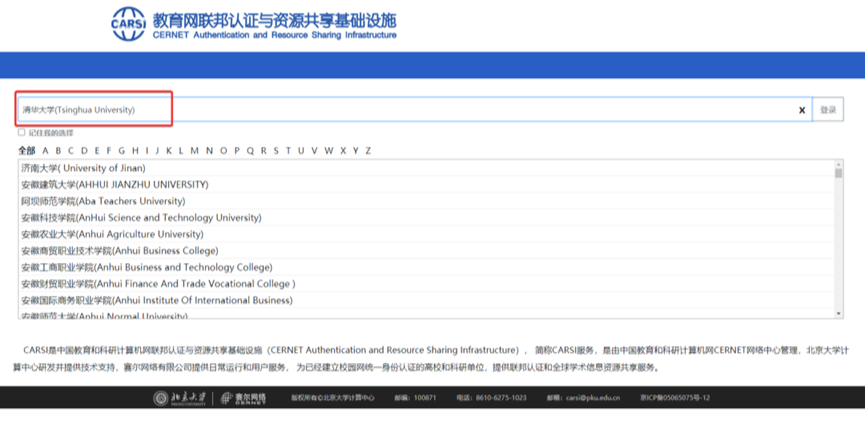Click the list scrollbar down arrow
Screen dimensions: 865x421
click(839, 313)
